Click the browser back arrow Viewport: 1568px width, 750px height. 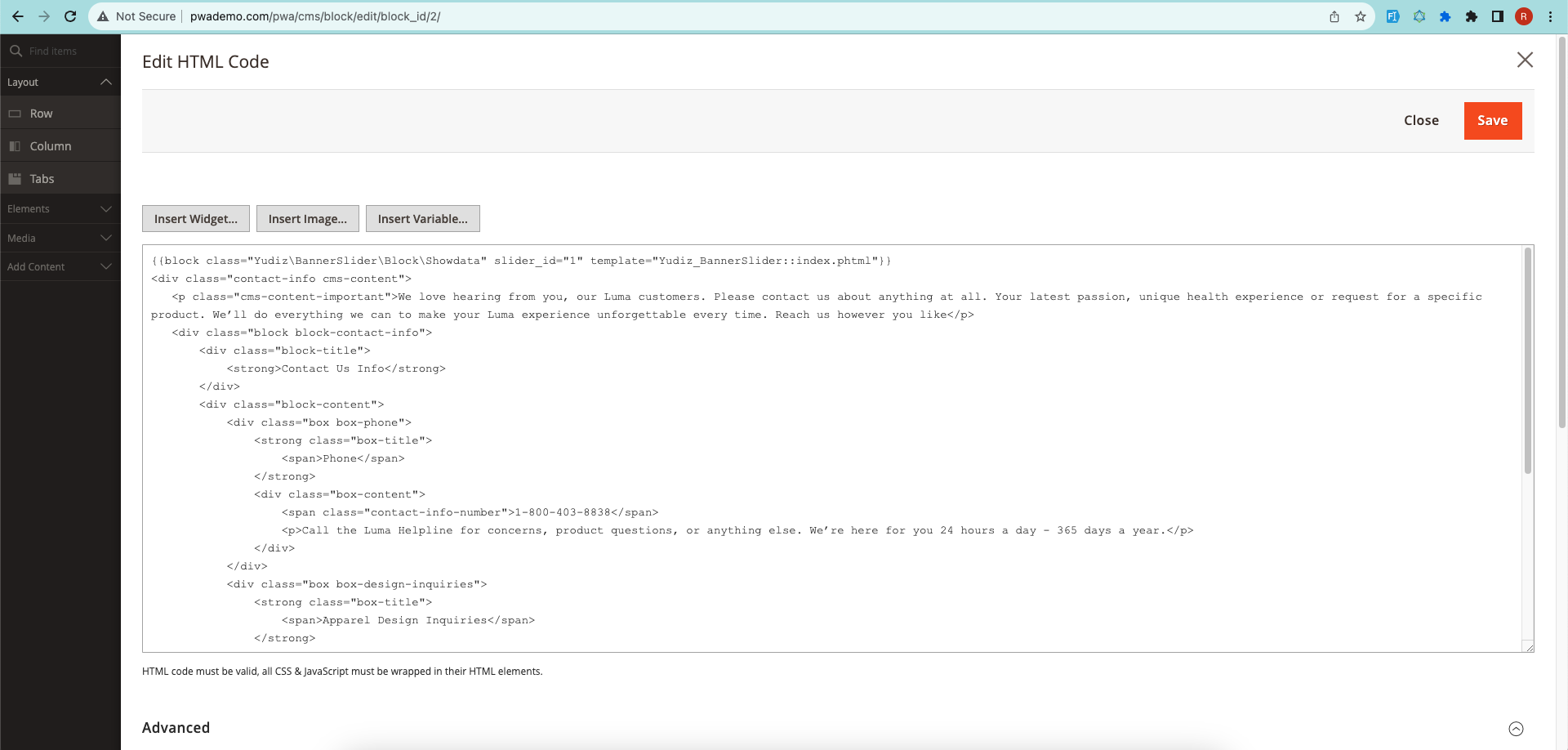pyautogui.click(x=18, y=16)
